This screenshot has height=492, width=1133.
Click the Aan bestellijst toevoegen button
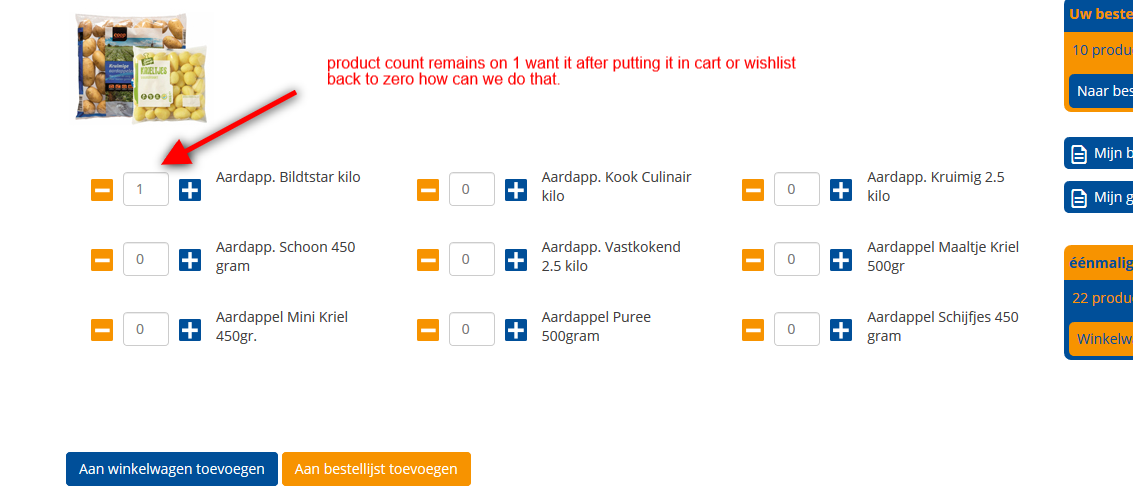(x=376, y=469)
